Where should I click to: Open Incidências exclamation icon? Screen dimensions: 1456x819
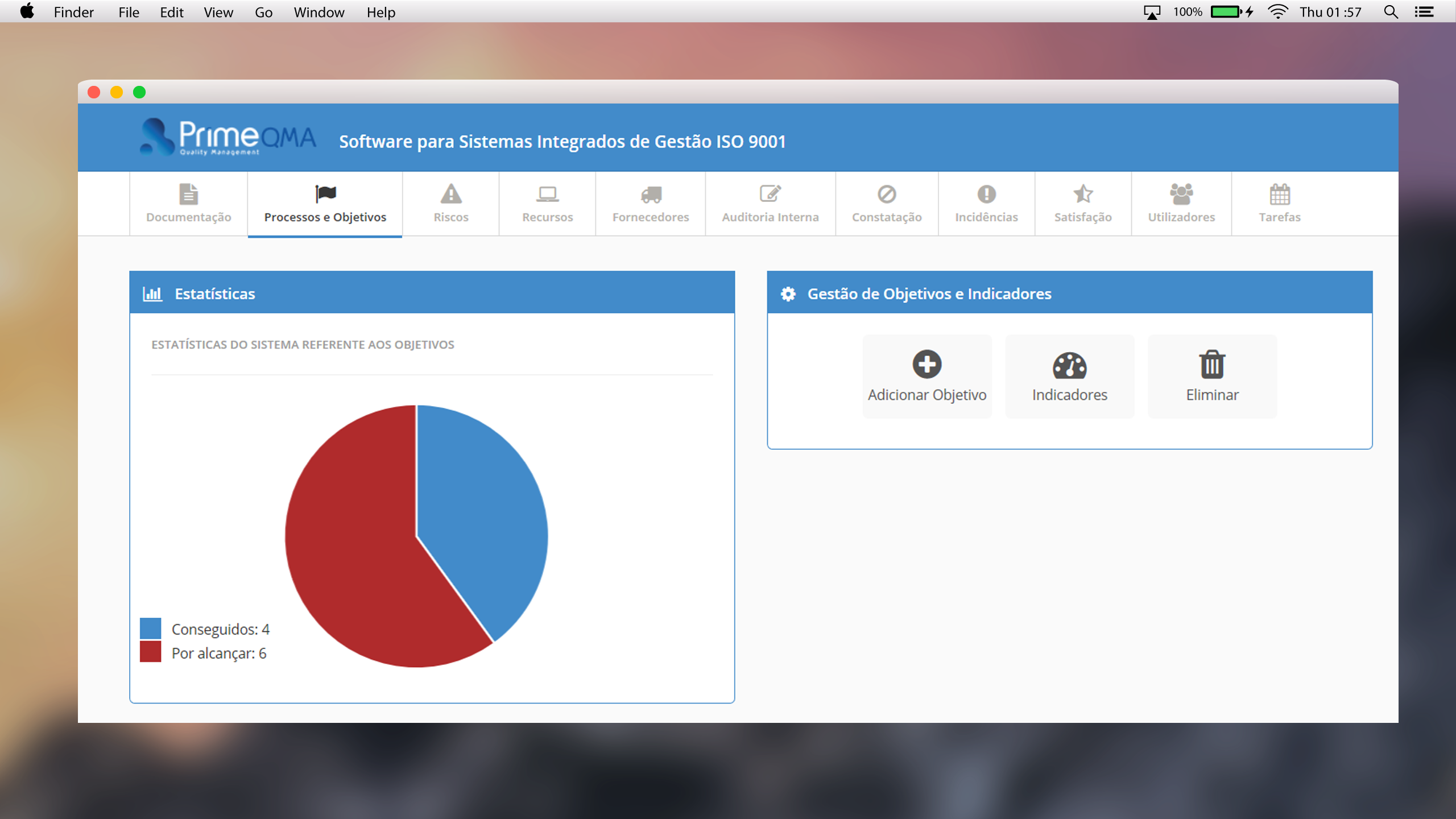point(986,195)
